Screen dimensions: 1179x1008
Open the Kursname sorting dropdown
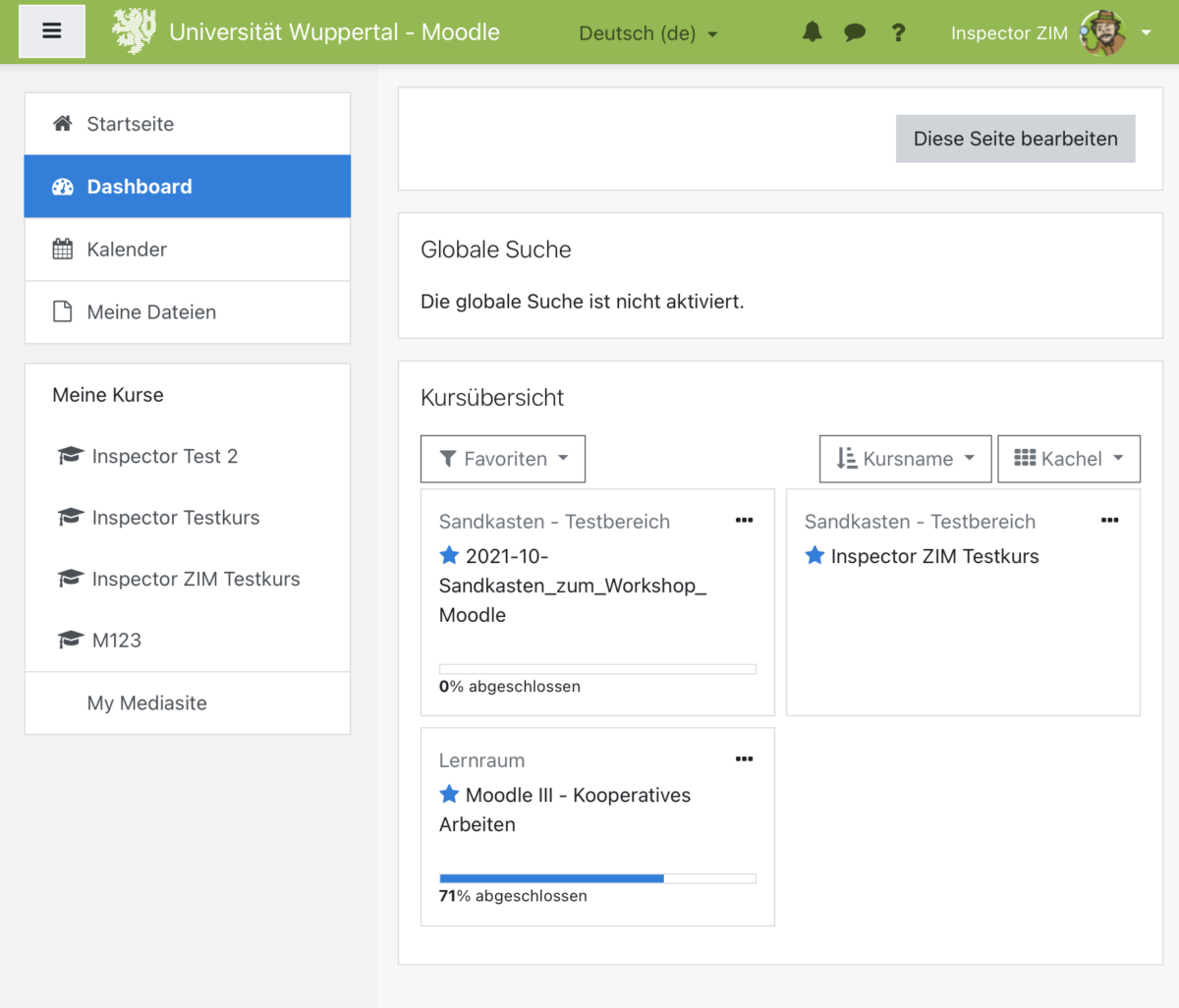click(905, 458)
